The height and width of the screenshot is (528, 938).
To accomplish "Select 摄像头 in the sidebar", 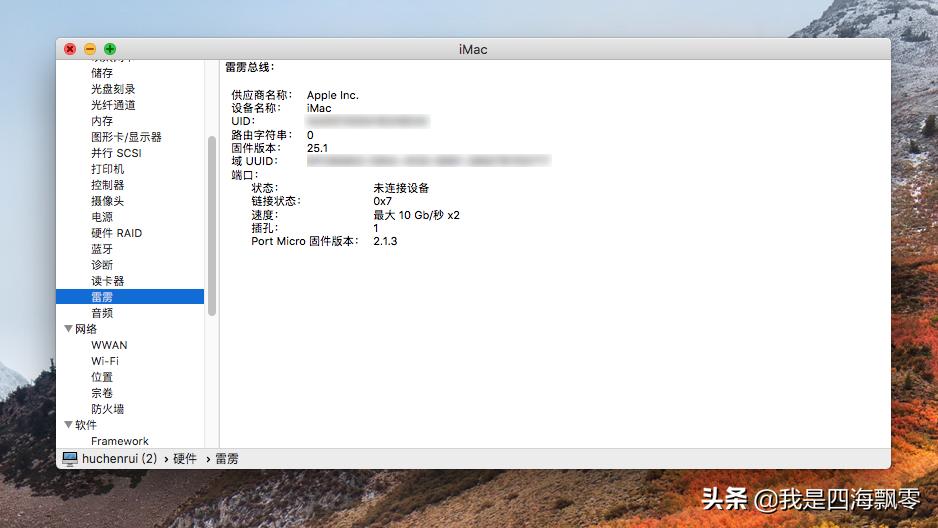I will (108, 201).
